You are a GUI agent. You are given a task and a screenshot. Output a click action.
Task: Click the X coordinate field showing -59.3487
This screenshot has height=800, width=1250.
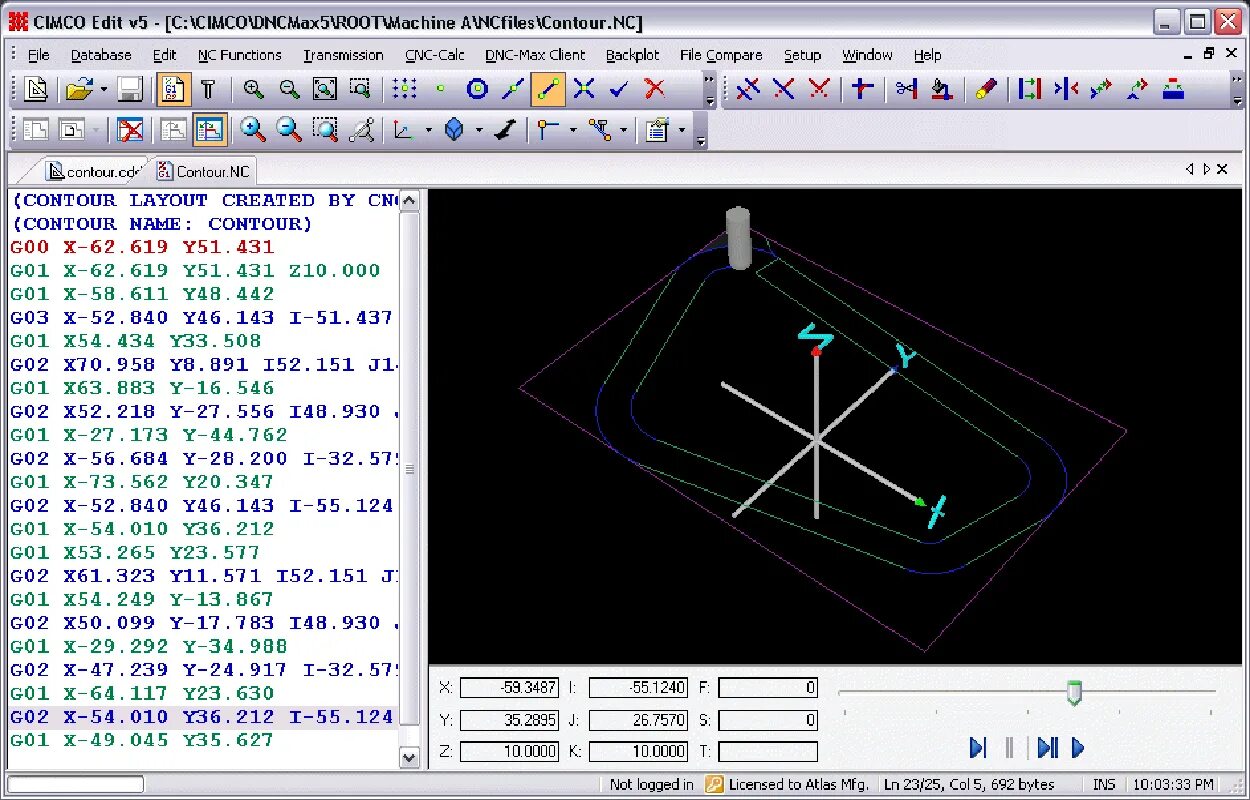coord(509,687)
